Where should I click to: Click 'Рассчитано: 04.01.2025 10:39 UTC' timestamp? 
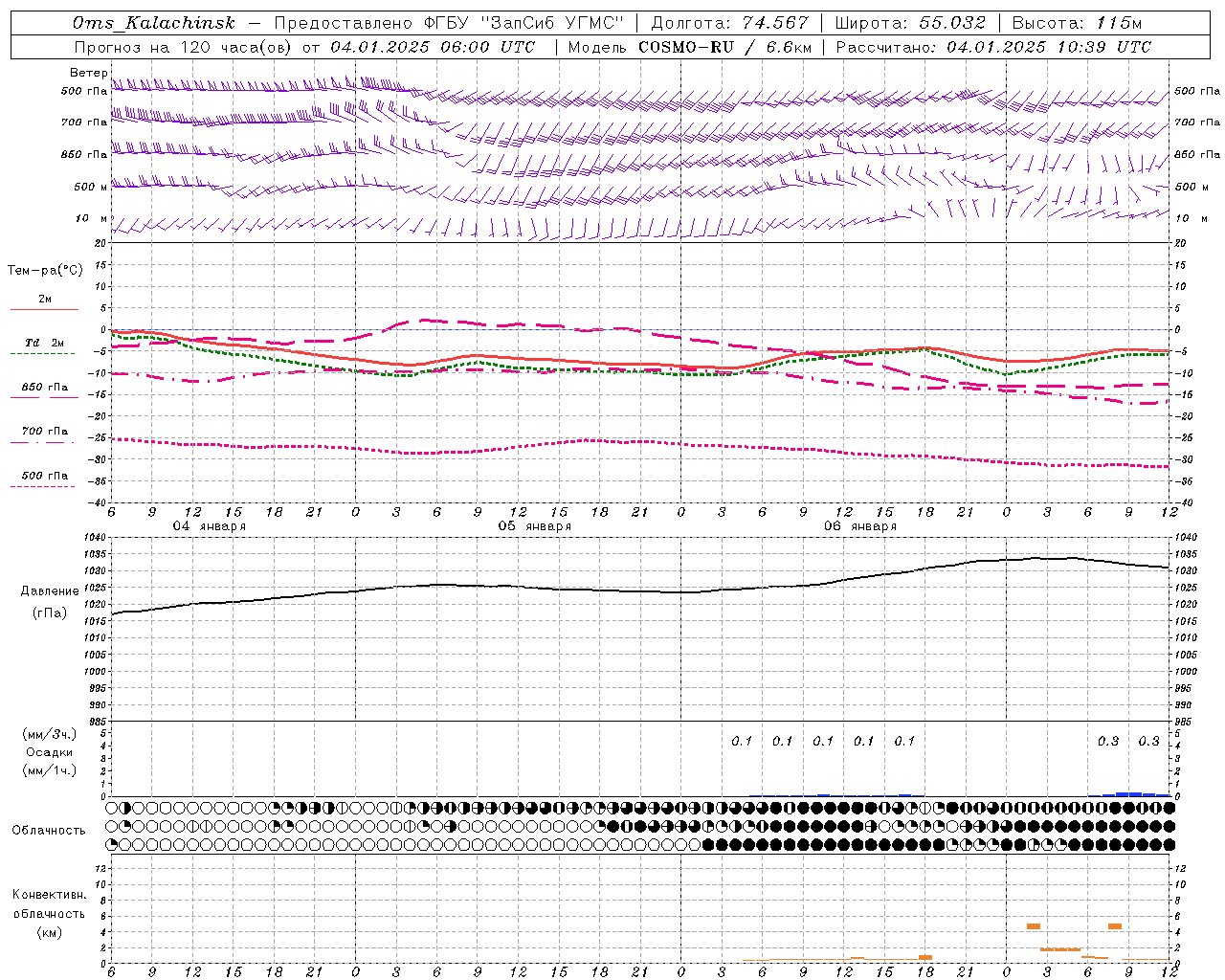click(x=993, y=47)
